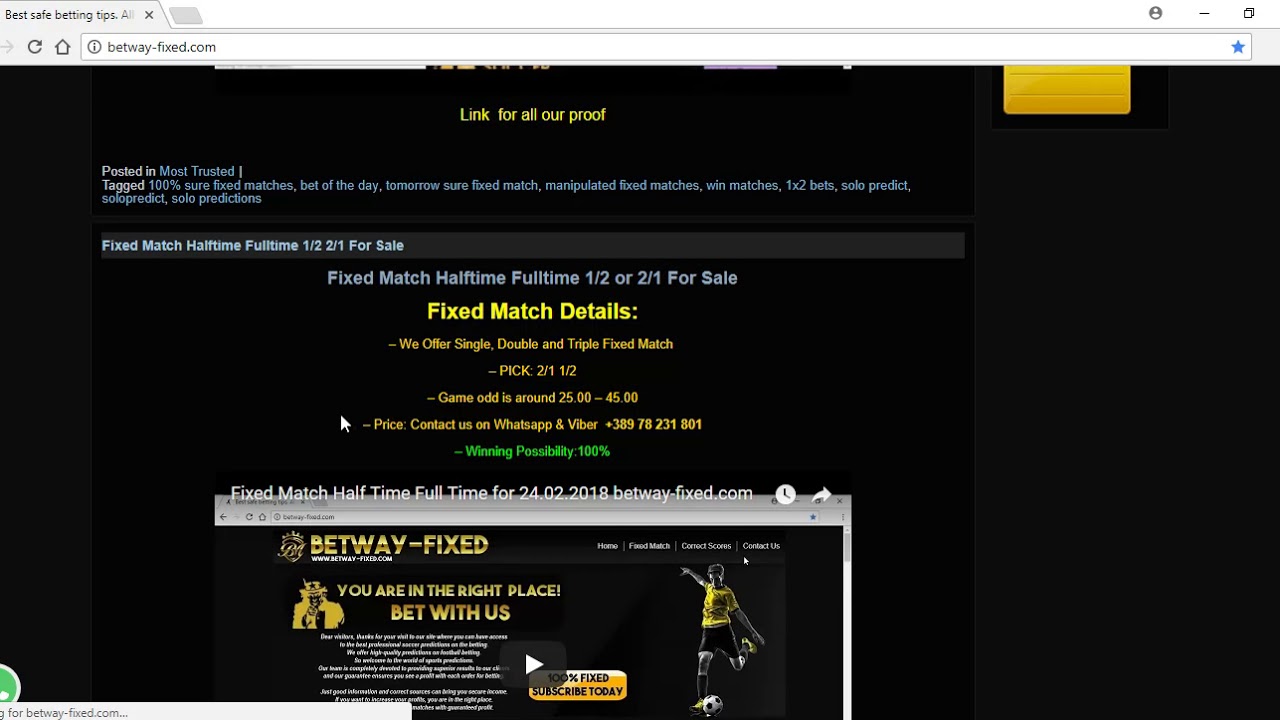
Task: Open video title 'Fixed Match Half Time Full Time for 24.02.2018'
Action: coord(491,493)
